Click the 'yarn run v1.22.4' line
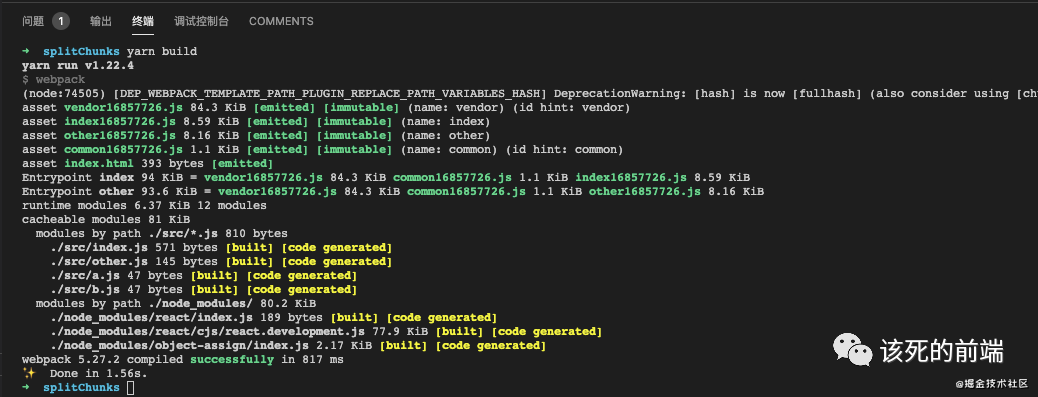This screenshot has width=1038, height=397. (77, 66)
